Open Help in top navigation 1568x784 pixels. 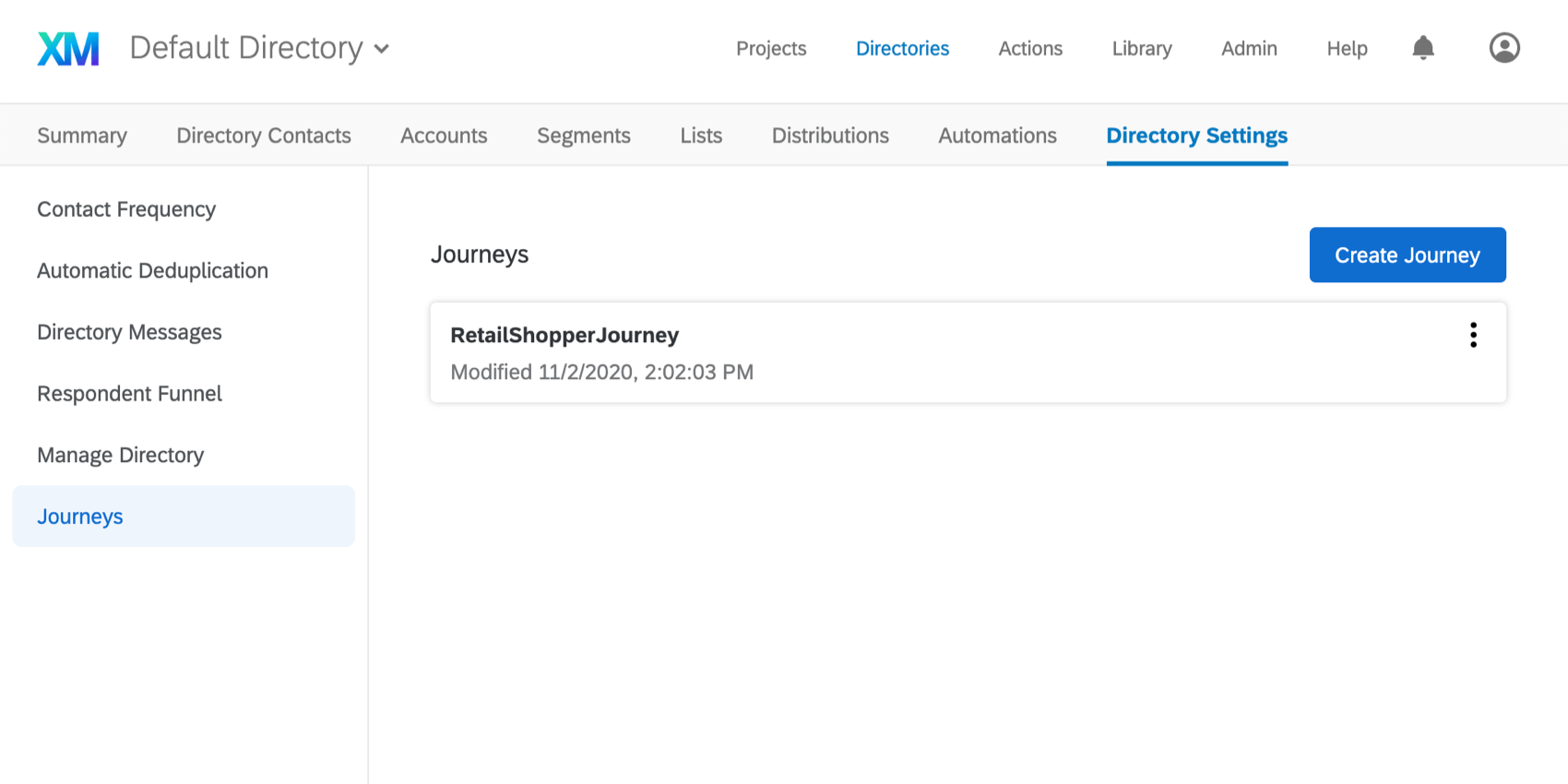tap(1347, 49)
